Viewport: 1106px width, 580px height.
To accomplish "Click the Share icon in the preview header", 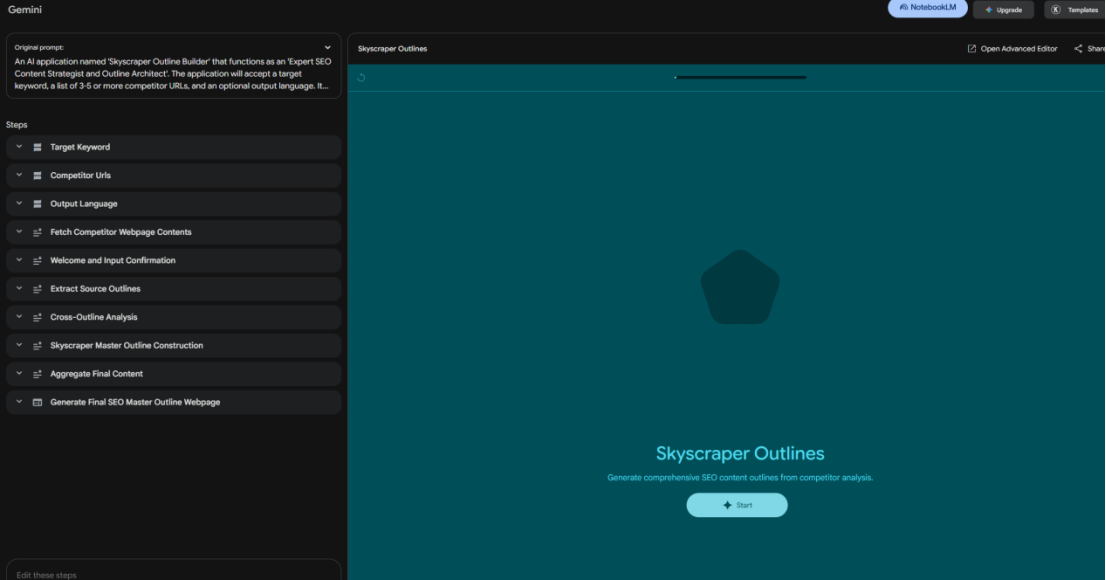I will click(1078, 49).
